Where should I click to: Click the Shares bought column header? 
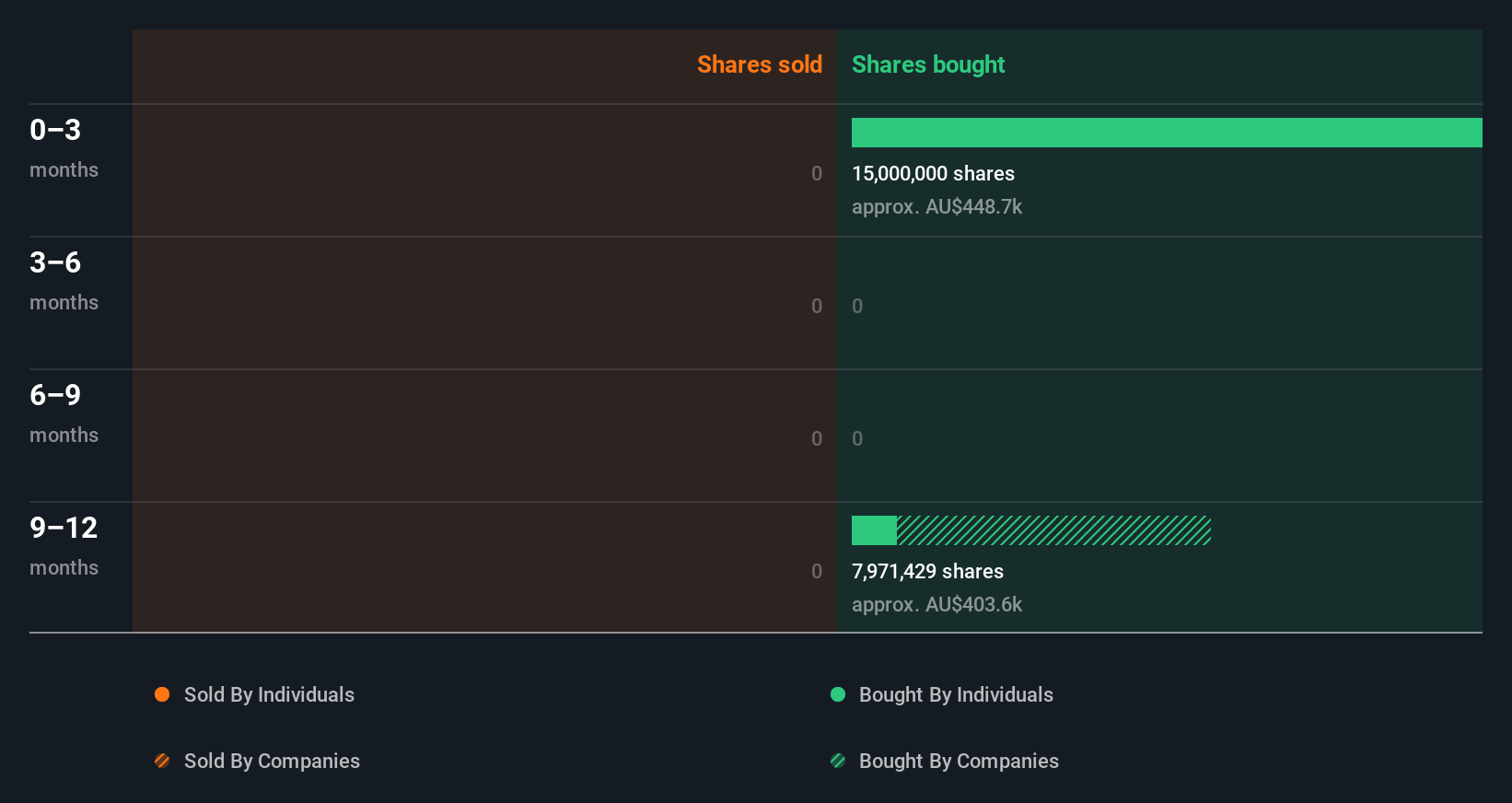tap(928, 64)
